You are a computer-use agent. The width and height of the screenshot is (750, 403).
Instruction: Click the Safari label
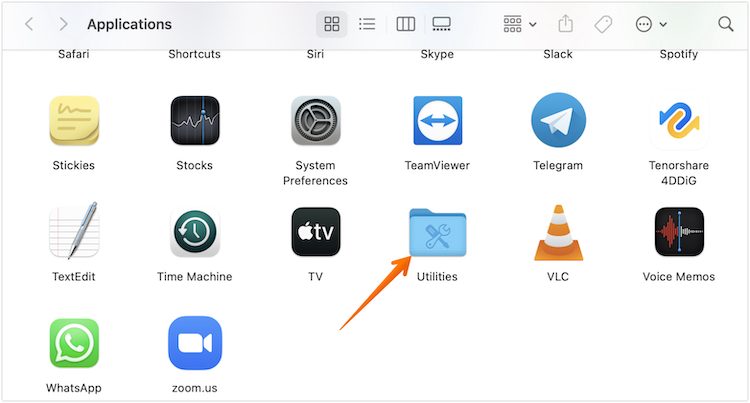click(74, 54)
